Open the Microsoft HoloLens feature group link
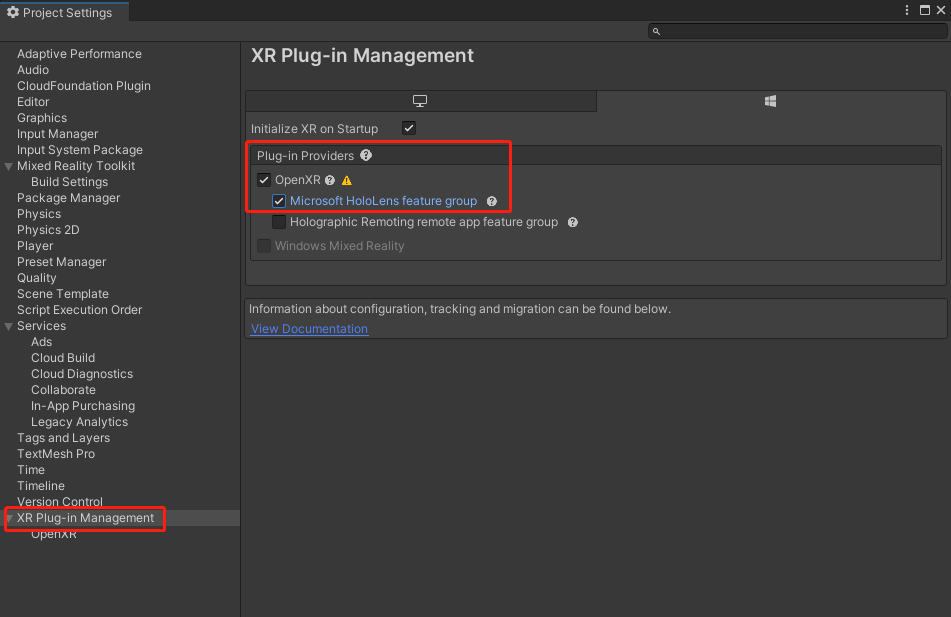 pyautogui.click(x=383, y=201)
